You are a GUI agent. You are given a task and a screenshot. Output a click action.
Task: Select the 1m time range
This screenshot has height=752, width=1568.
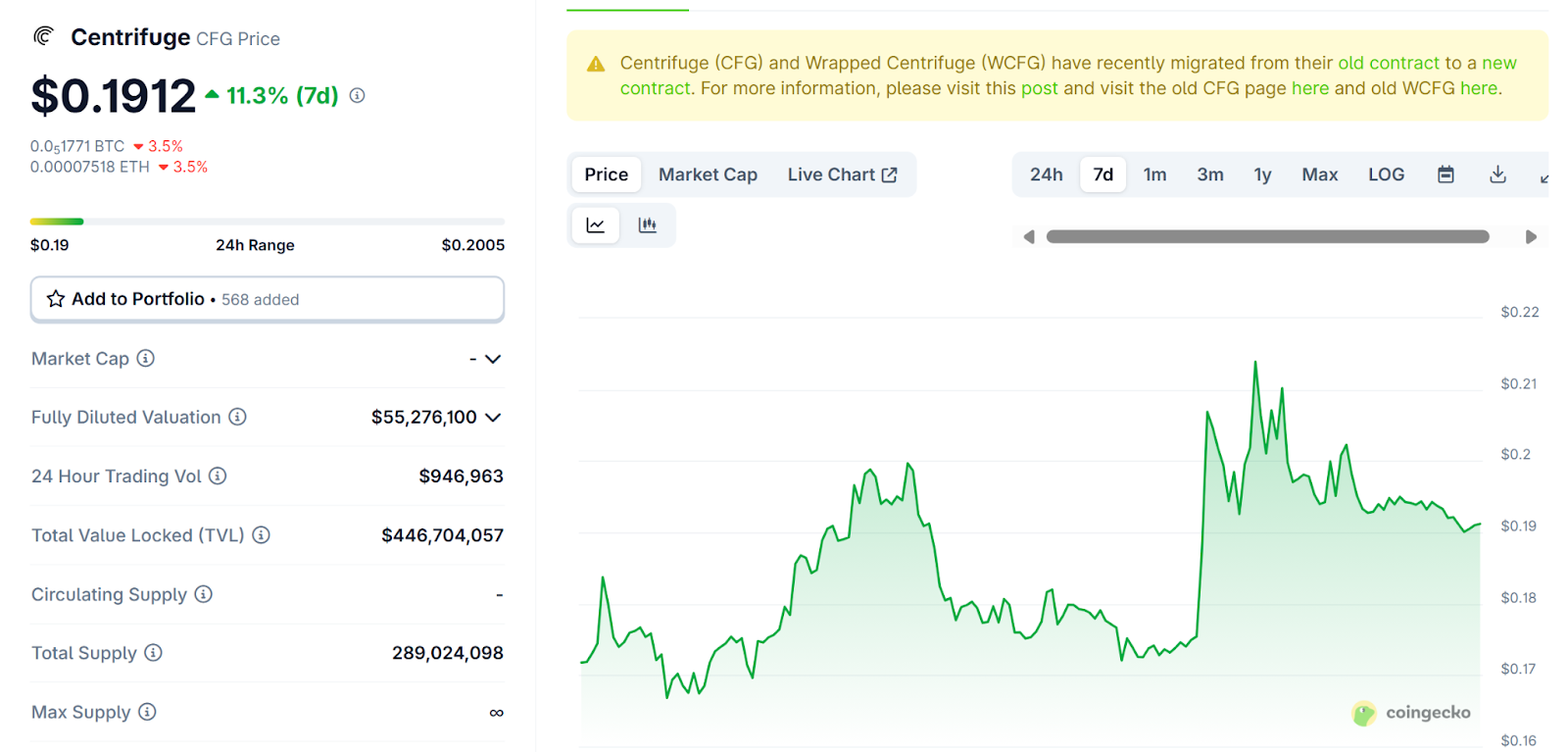(x=1155, y=175)
